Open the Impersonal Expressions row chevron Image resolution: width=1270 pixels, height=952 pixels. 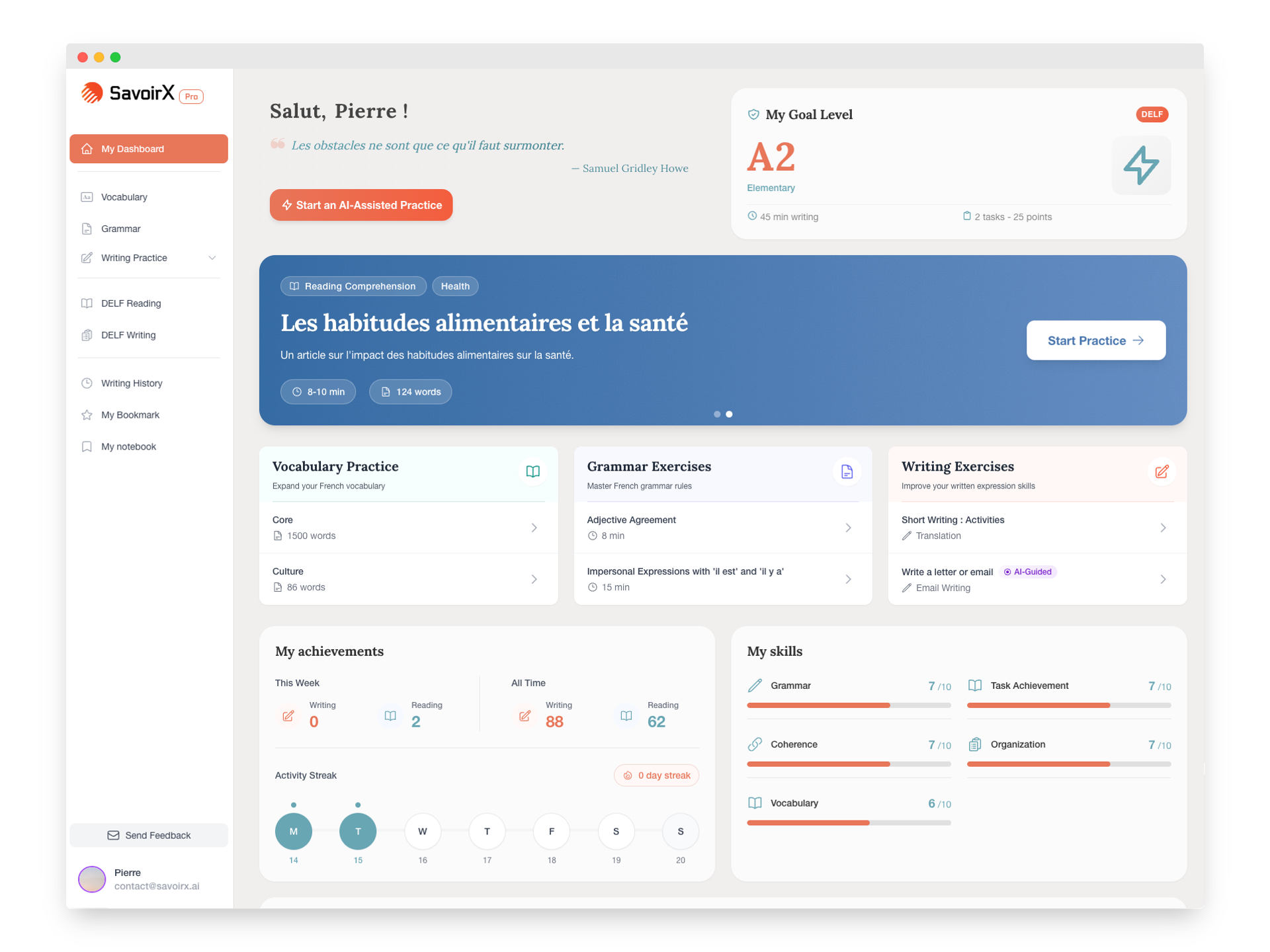849,579
